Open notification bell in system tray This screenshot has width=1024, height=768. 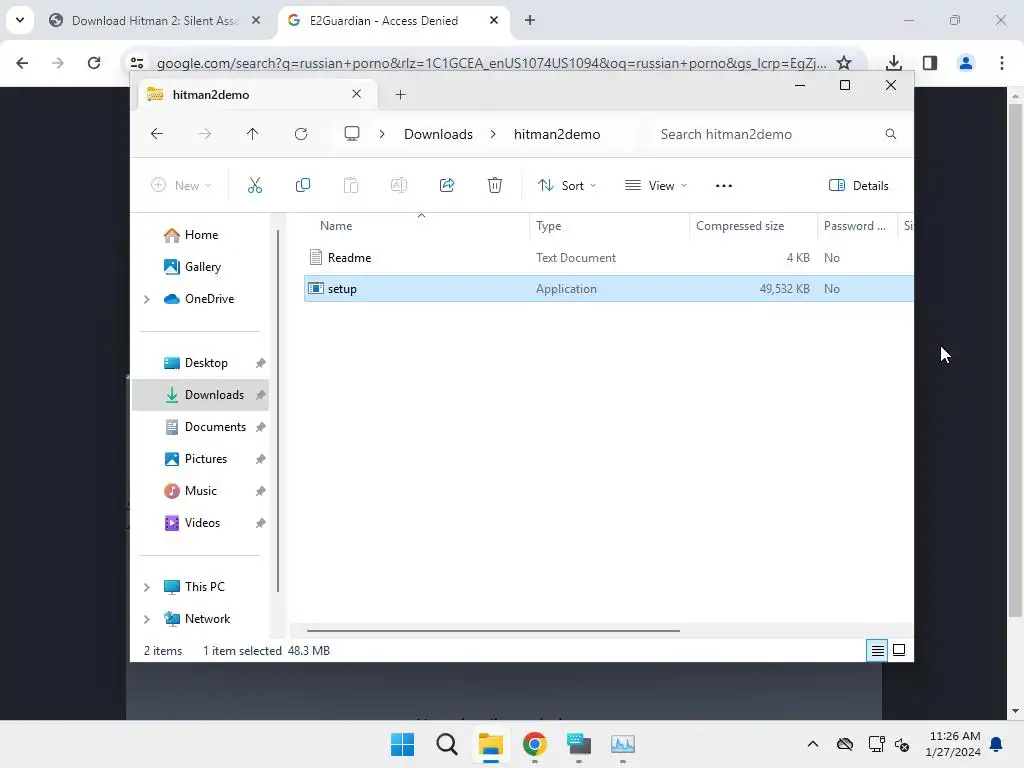(996, 744)
